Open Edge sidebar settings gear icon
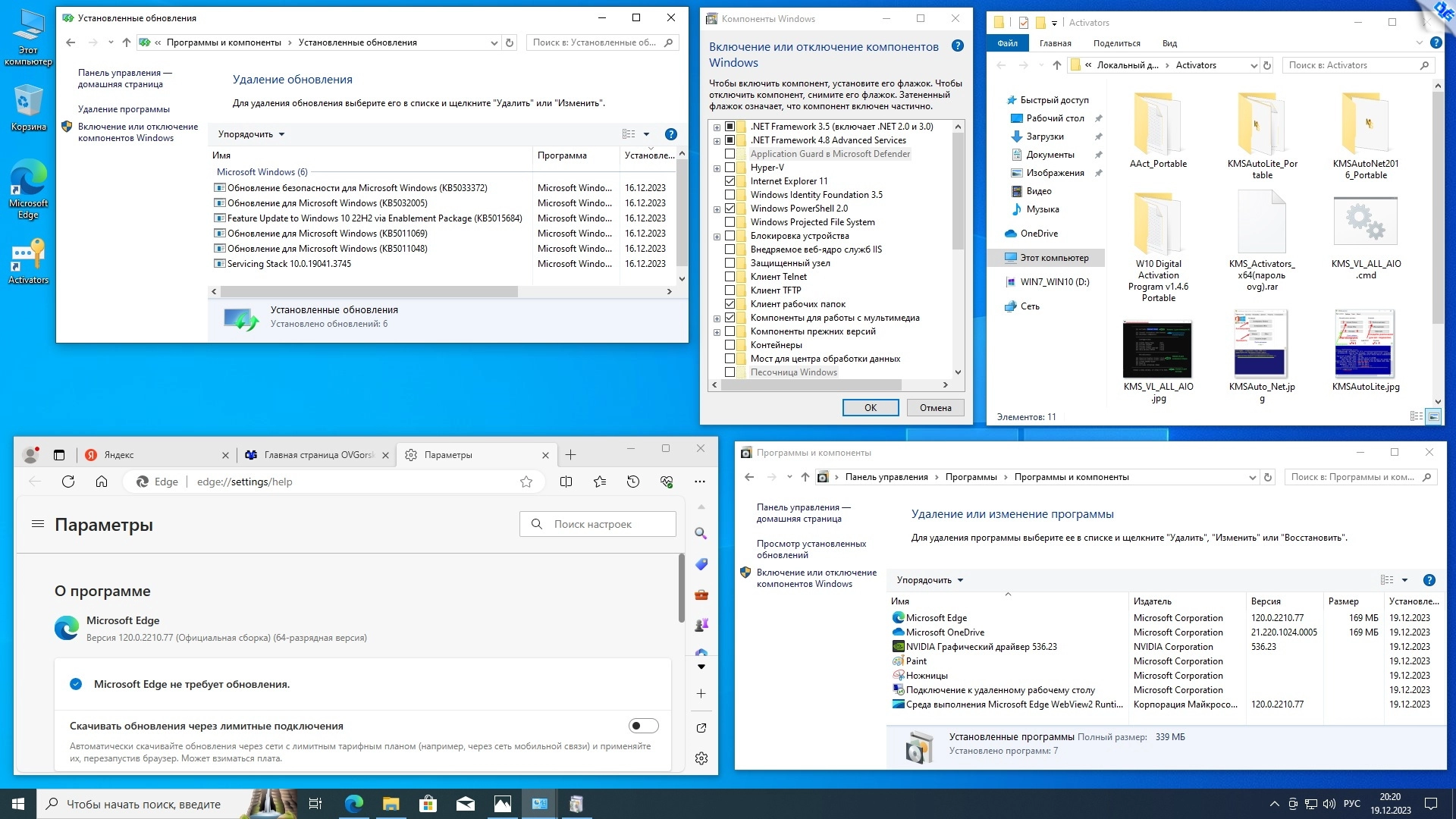Screen dimensions: 1456x819 pos(701,758)
